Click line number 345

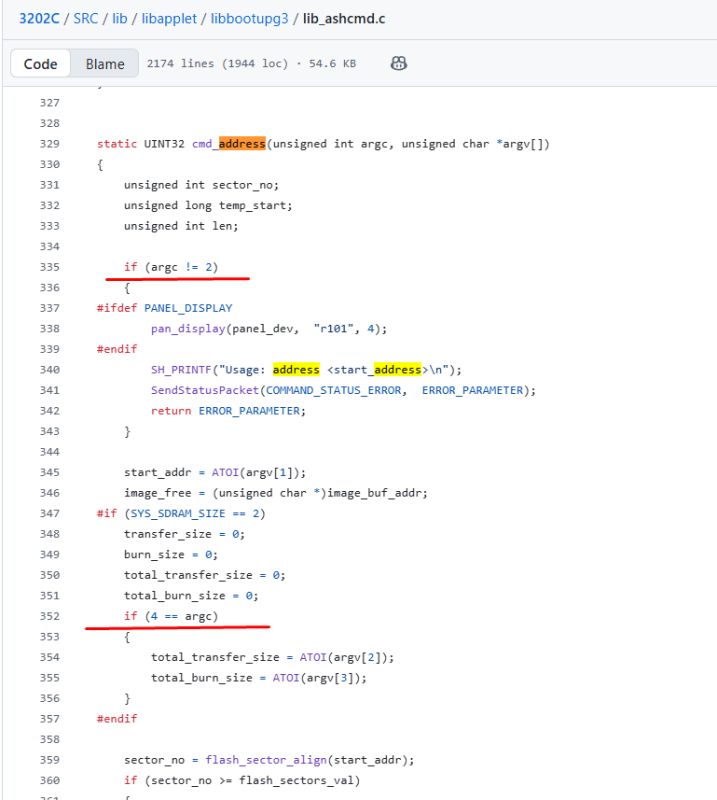tap(50, 472)
